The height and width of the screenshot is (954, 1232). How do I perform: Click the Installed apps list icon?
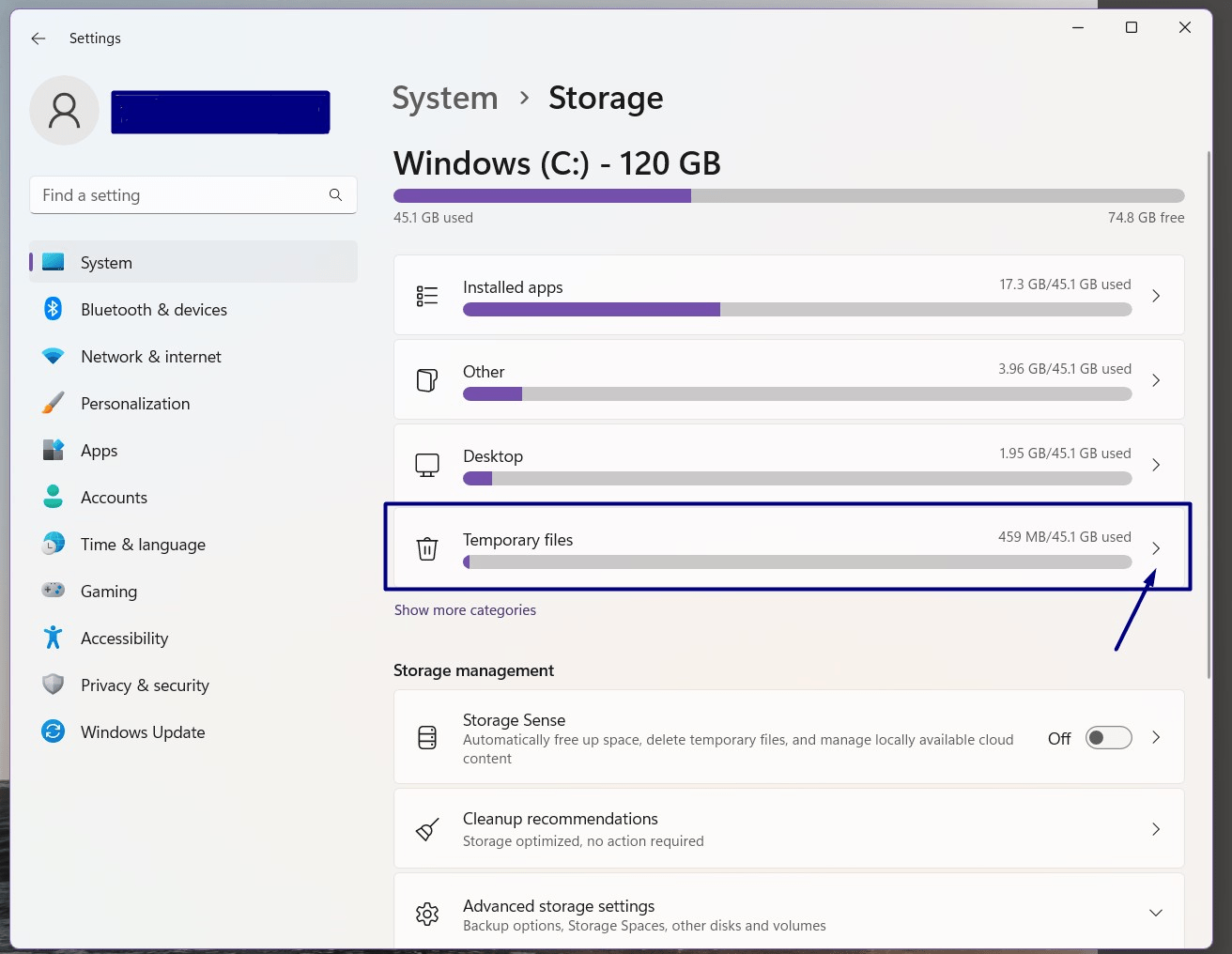tap(427, 296)
